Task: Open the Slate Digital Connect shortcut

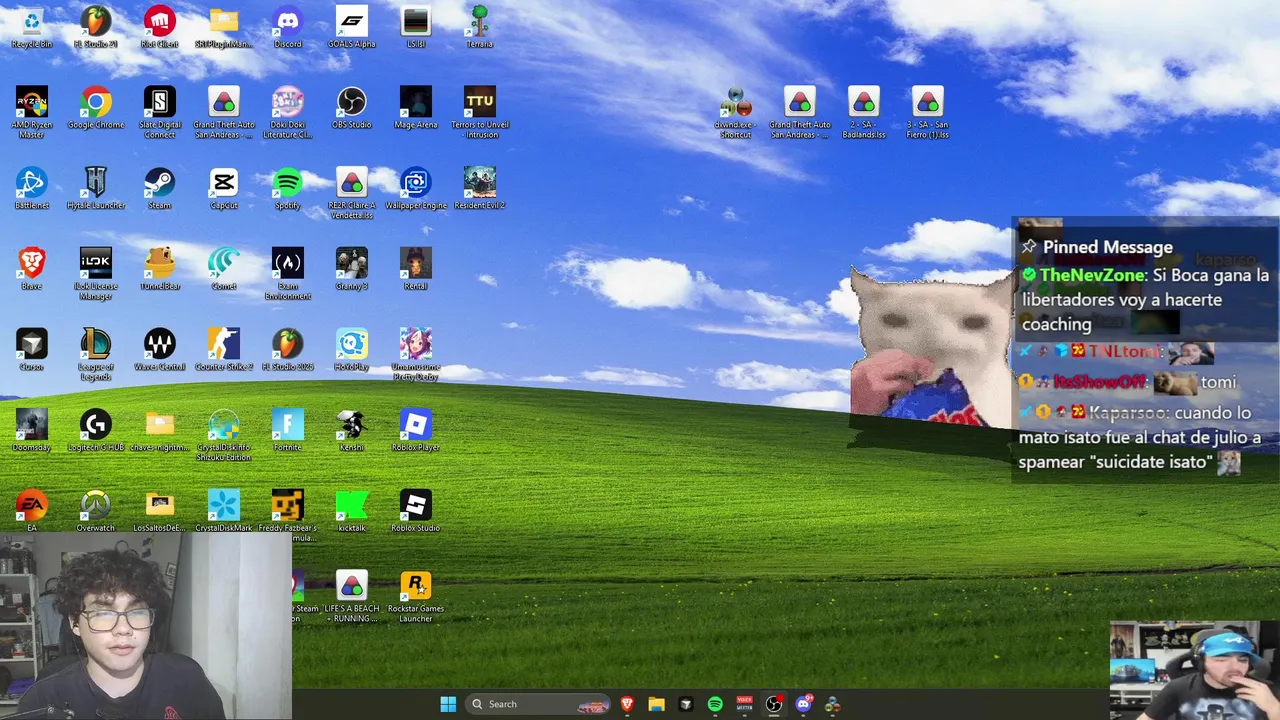Action: 160,112
